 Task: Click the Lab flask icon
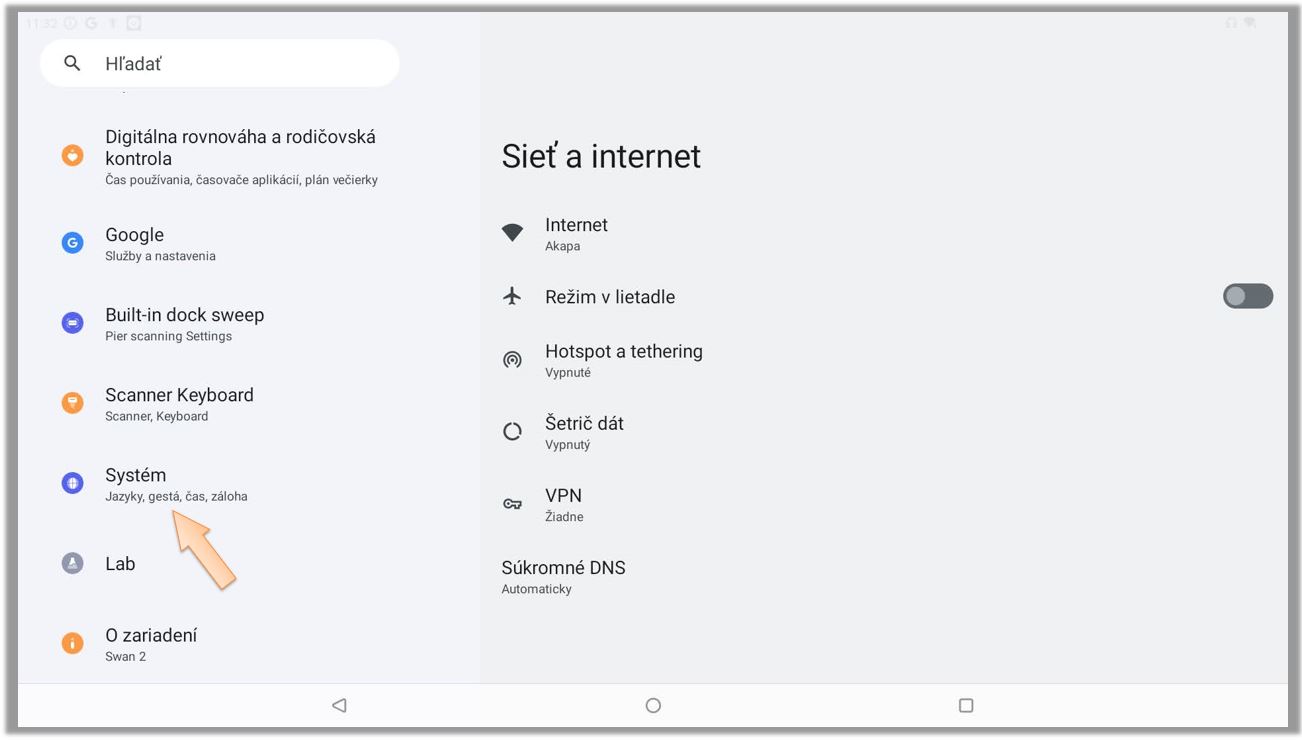(x=72, y=563)
